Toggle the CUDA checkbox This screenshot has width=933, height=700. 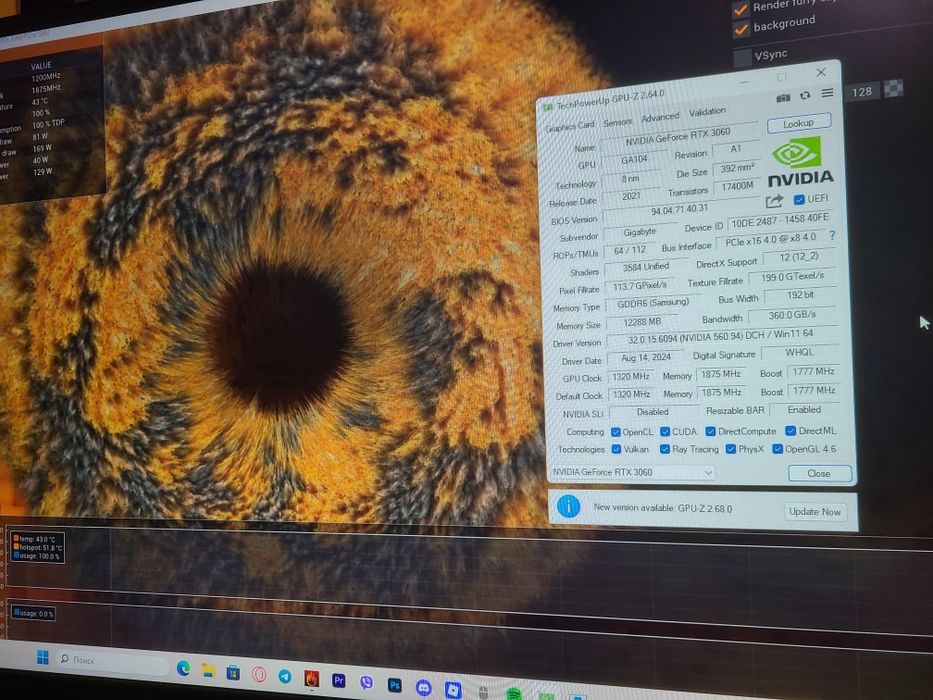pyautogui.click(x=665, y=431)
